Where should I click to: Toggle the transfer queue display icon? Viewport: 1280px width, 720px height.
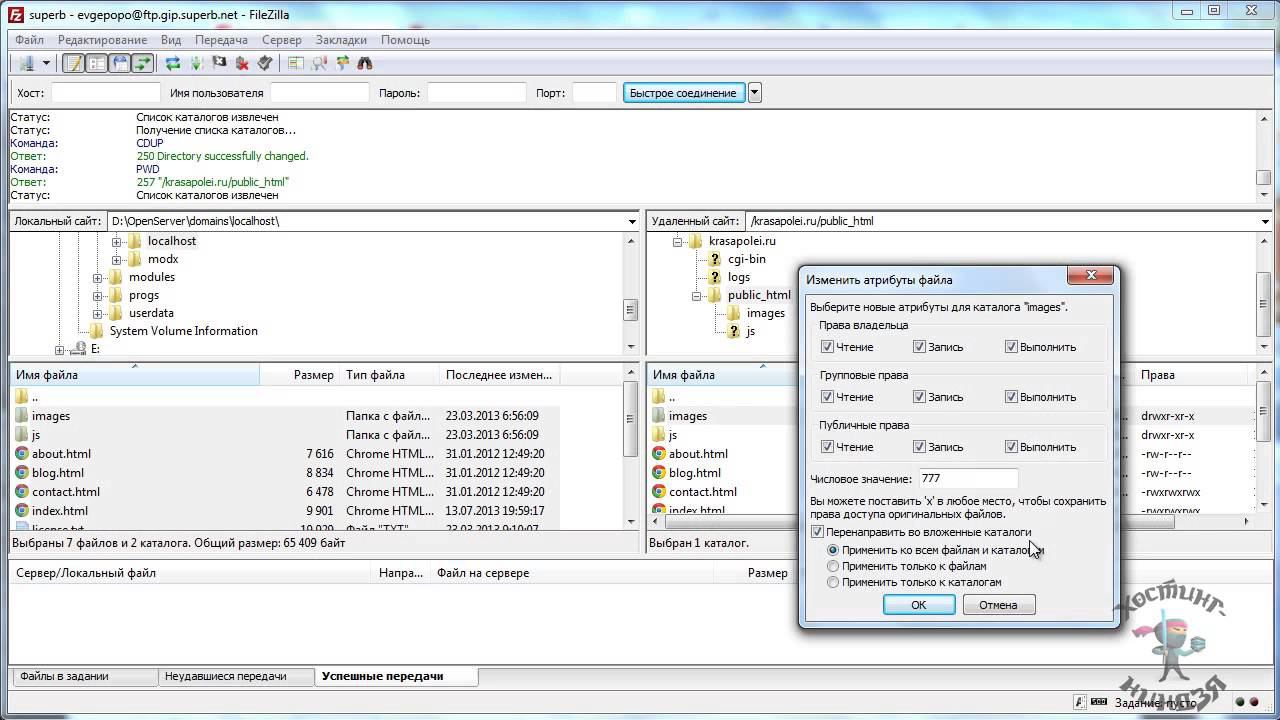click(143, 63)
